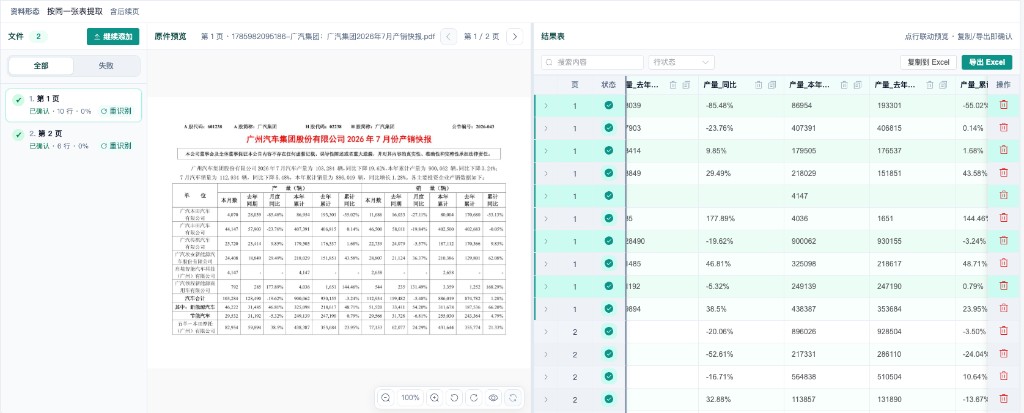Open file entry 1. 第 1 页

[x=73, y=105]
